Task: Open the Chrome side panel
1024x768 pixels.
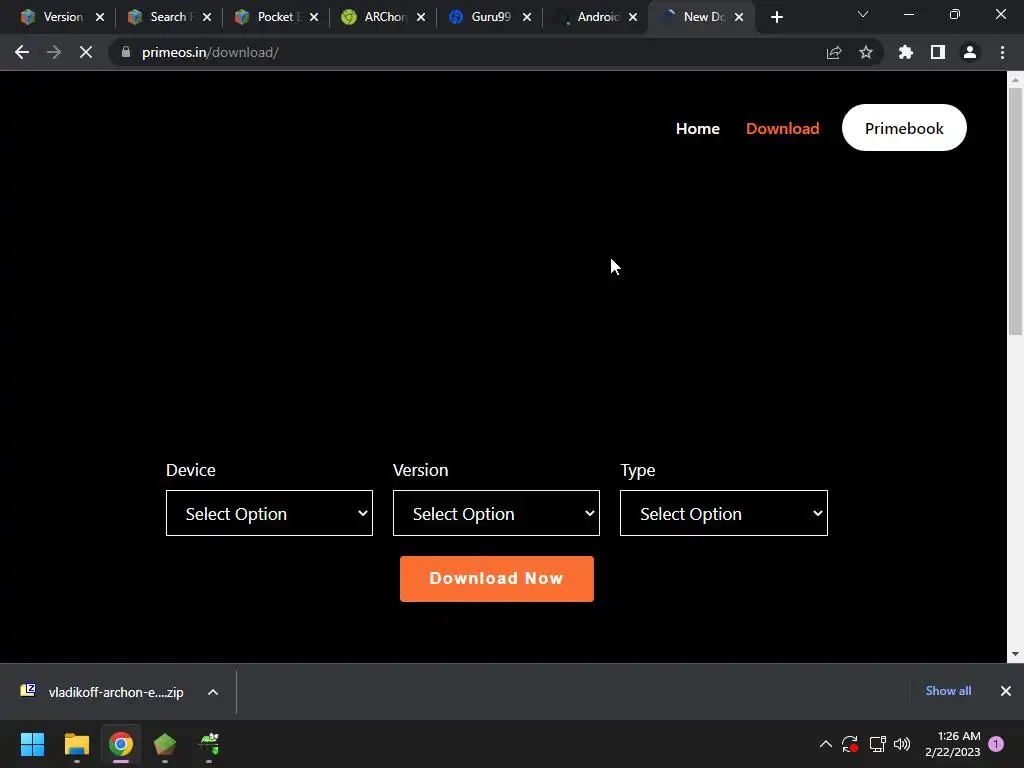Action: pyautogui.click(x=938, y=52)
